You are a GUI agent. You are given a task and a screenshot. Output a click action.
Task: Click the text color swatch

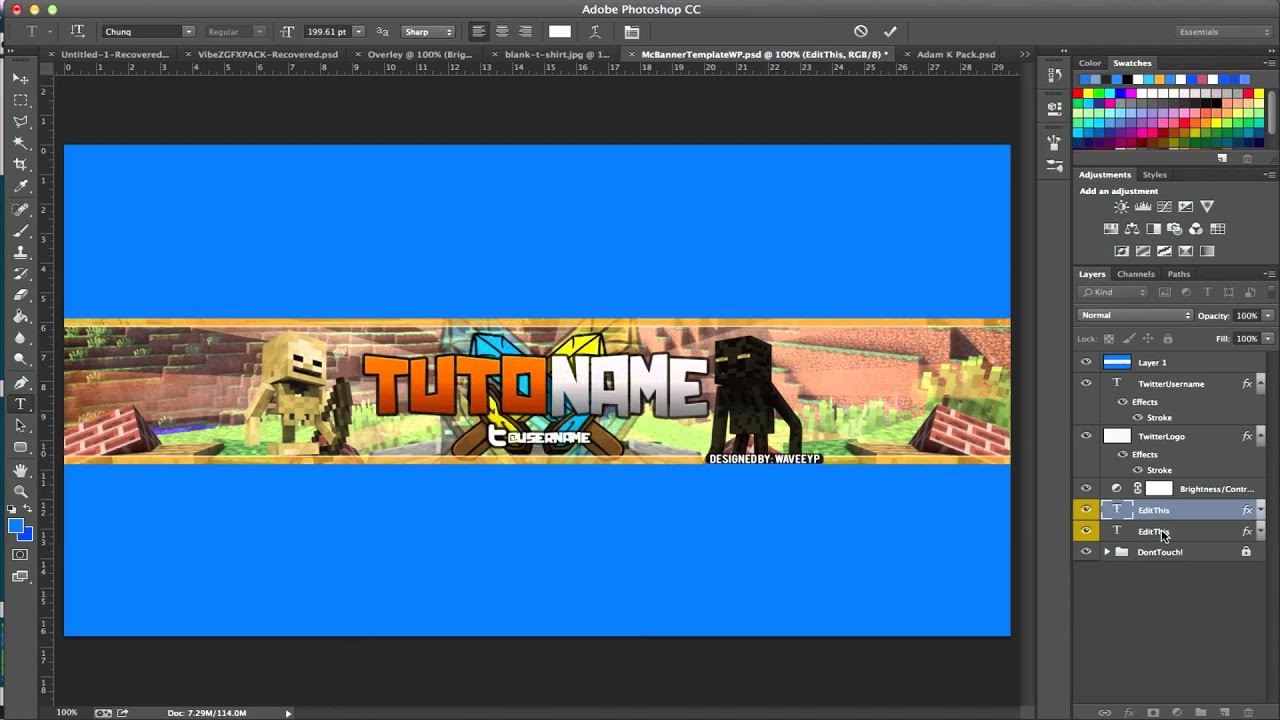click(560, 32)
